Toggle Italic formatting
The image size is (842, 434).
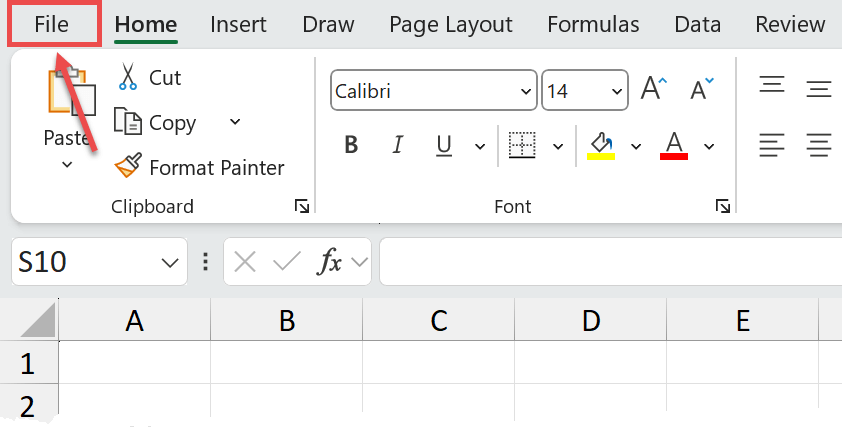397,146
